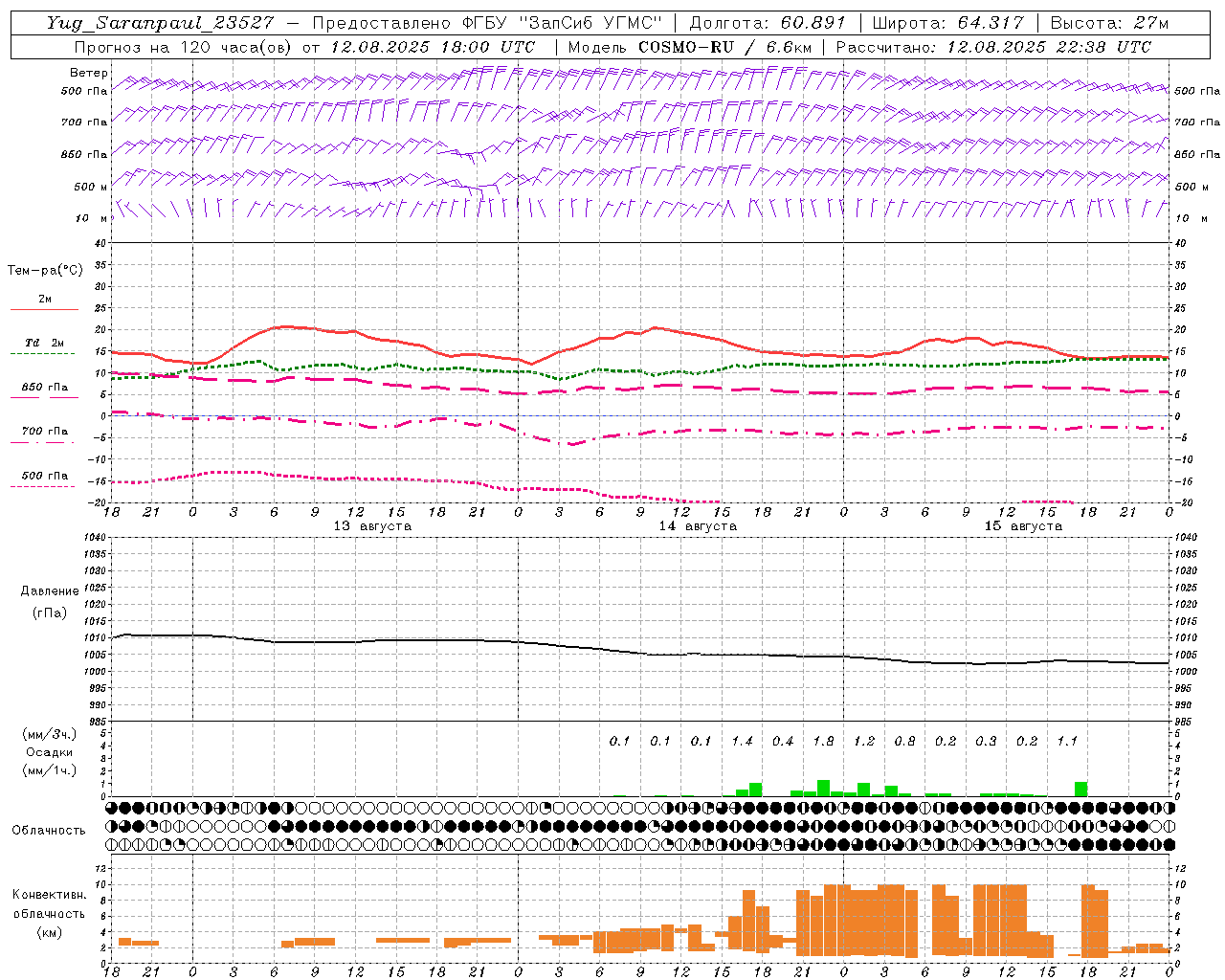Click the green dashed 'Td 2м' legend line

[42, 354]
